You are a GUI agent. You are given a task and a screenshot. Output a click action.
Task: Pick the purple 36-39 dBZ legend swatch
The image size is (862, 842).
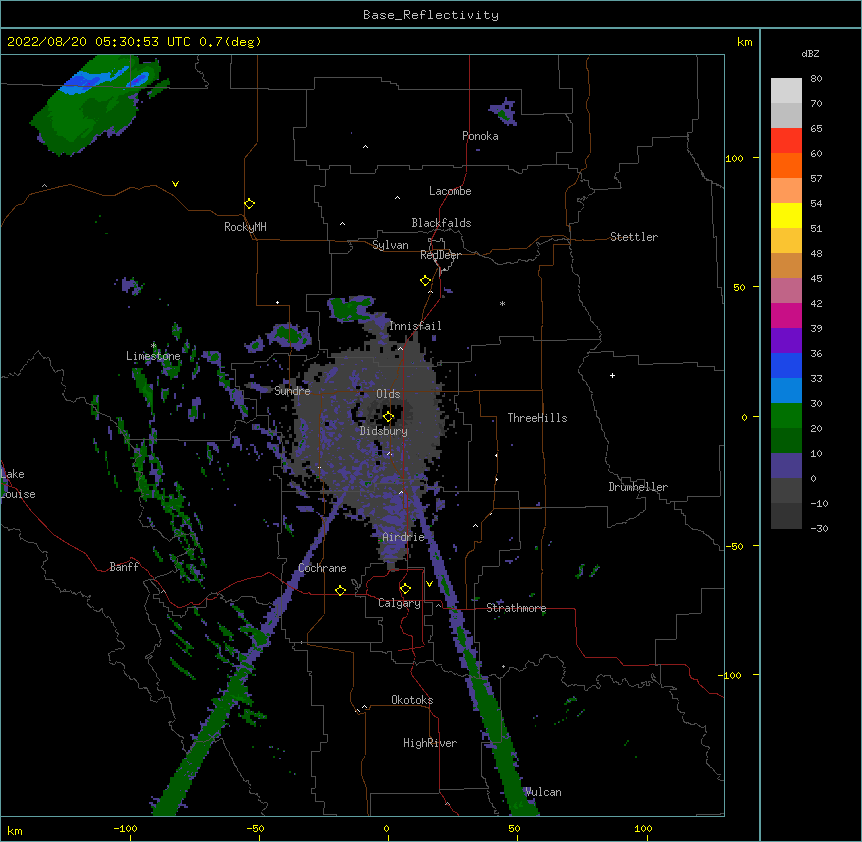coord(786,341)
